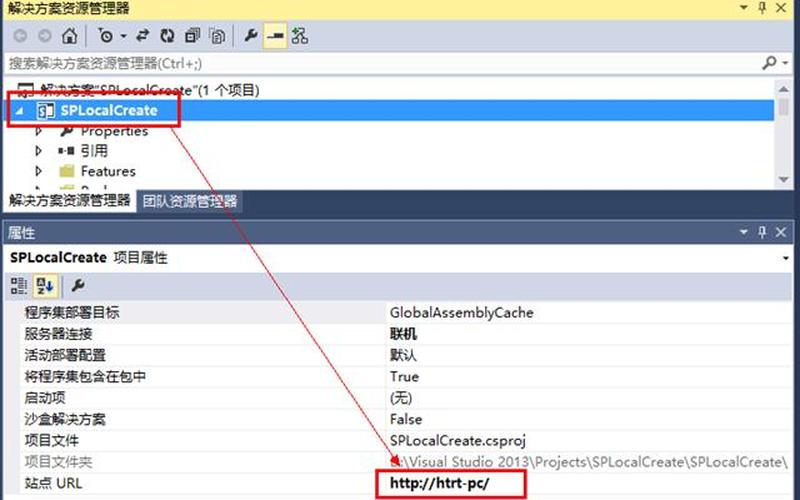
Task: Expand the 引用 references node
Action: tap(39, 151)
